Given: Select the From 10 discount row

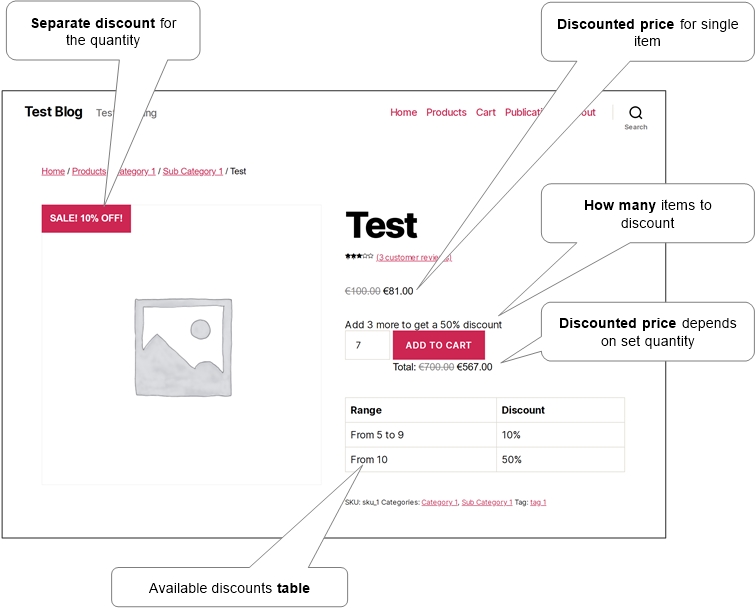Looking at the screenshot, I should click(x=485, y=460).
